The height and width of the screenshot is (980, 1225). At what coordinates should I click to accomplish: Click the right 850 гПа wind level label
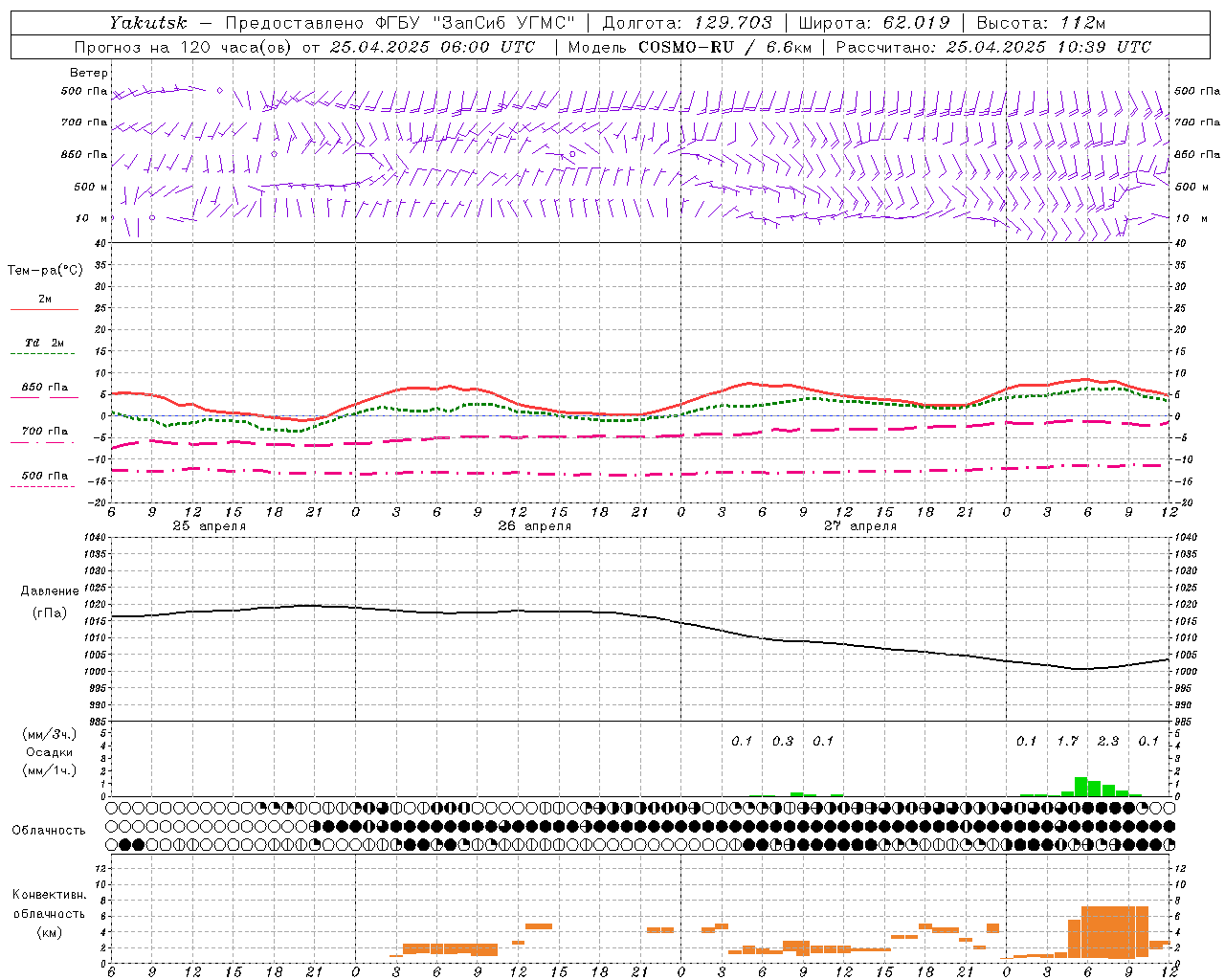[1197, 154]
